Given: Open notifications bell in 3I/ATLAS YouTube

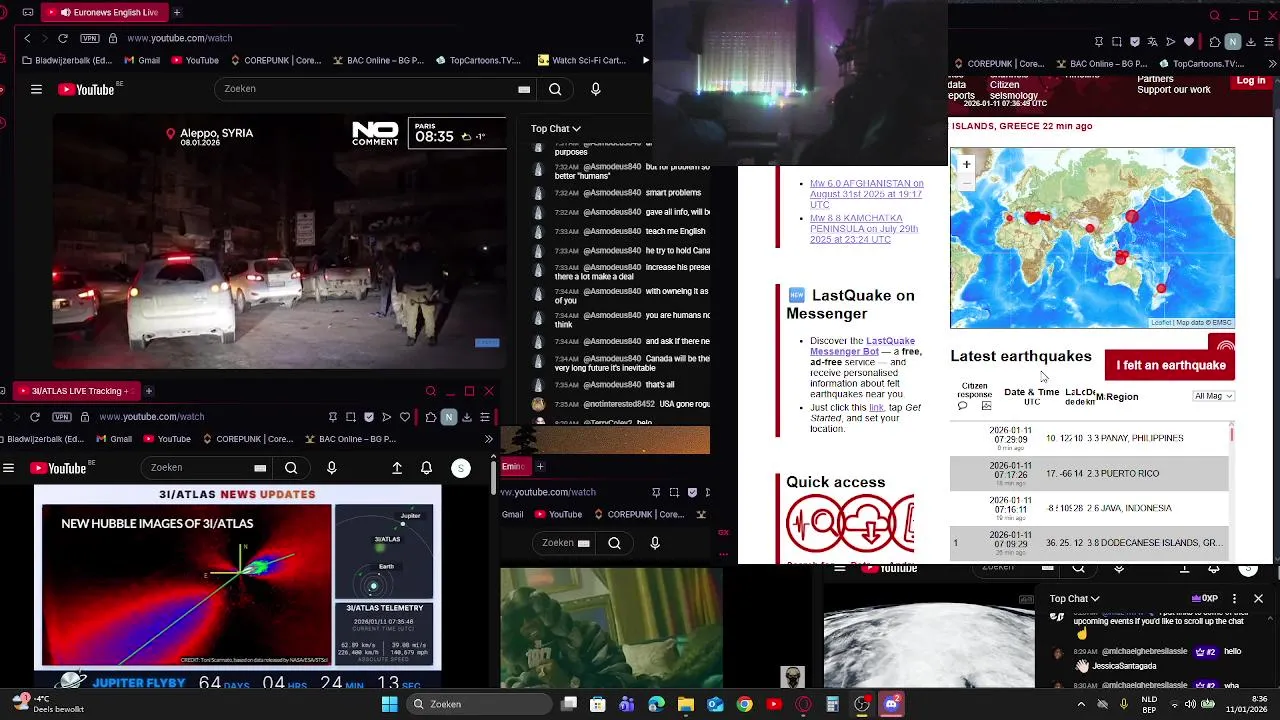Looking at the screenshot, I should pos(427,468).
